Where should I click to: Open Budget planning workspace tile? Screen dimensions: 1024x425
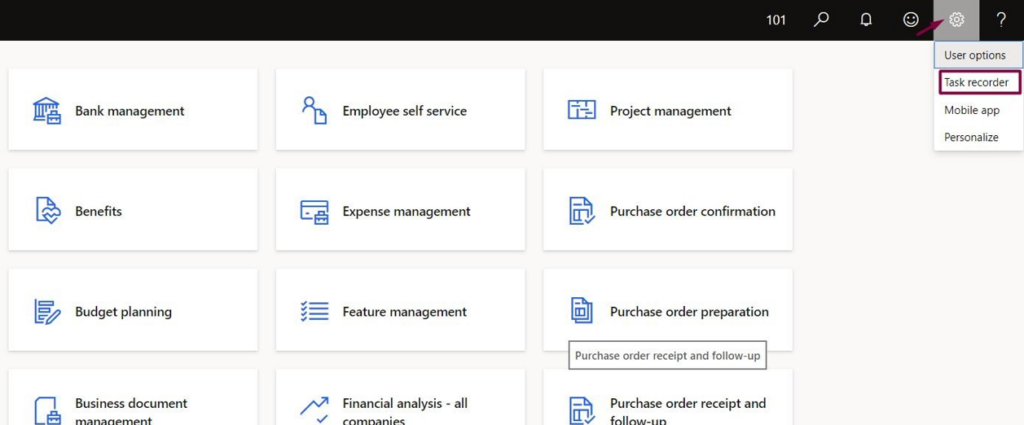(133, 310)
